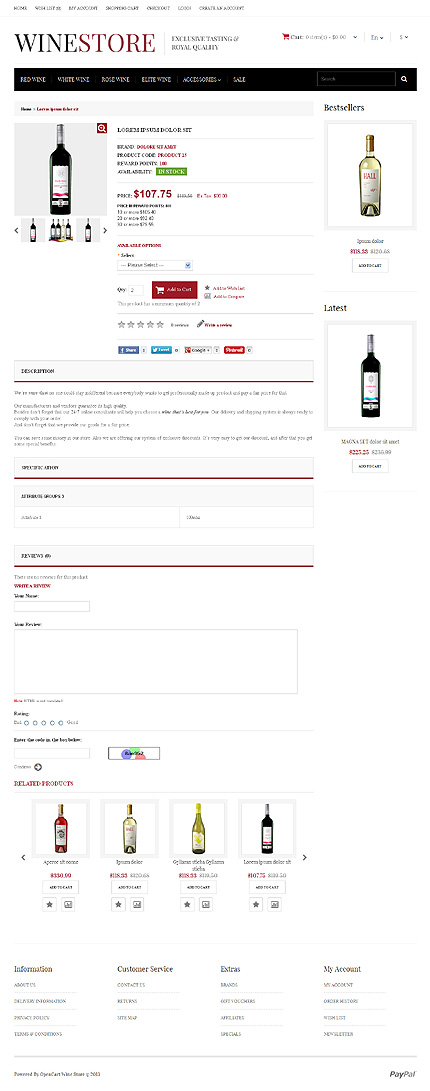The height and width of the screenshot is (1091, 430).
Task: Click wishlist star under Aperos sit cosme
Action: 50,905
